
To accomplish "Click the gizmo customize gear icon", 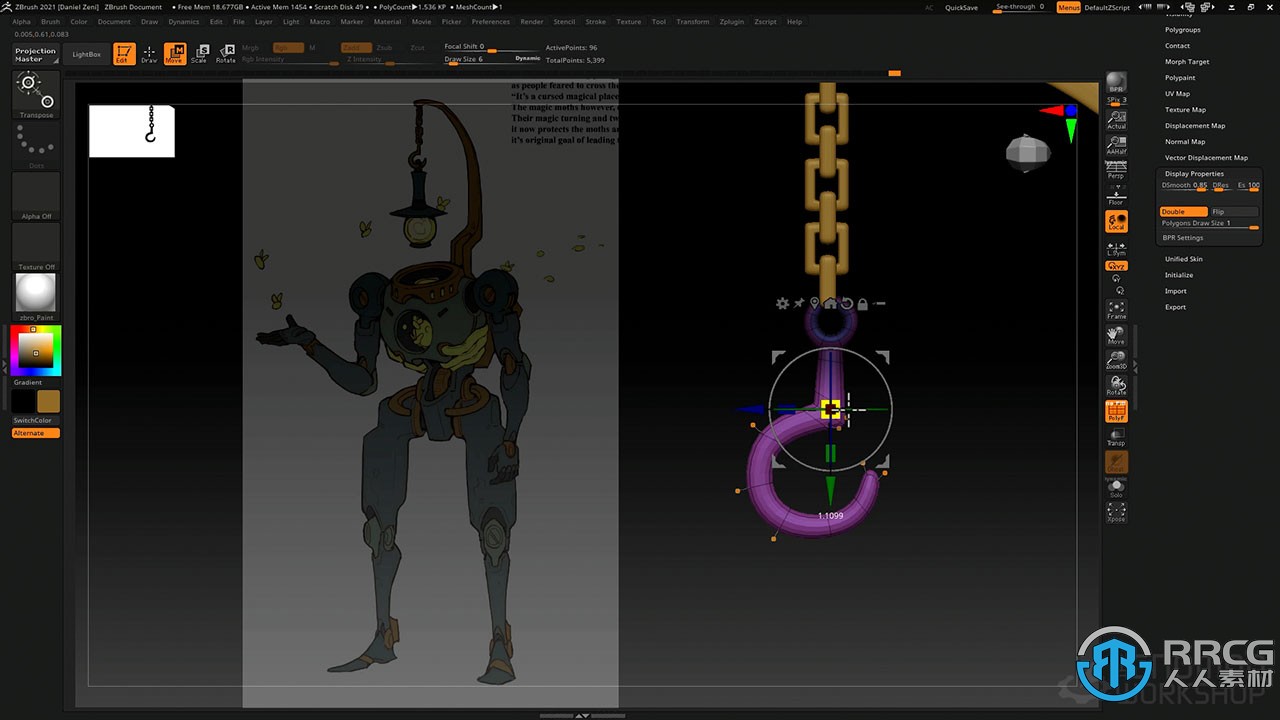I will coord(783,303).
